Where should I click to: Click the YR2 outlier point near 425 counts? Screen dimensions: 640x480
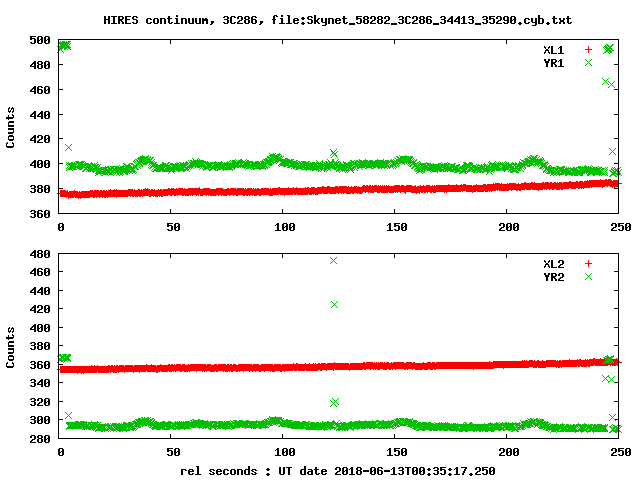click(x=334, y=304)
